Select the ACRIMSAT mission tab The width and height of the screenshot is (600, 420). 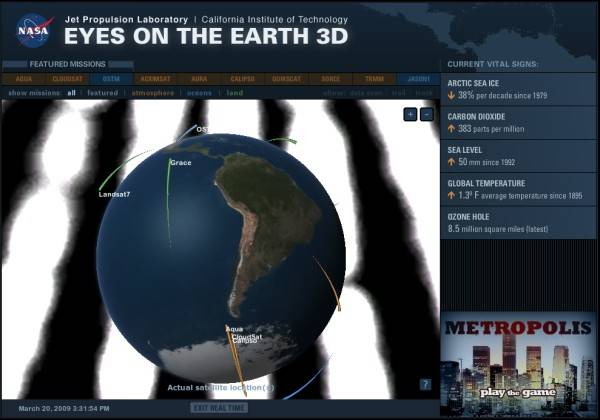tap(155, 79)
